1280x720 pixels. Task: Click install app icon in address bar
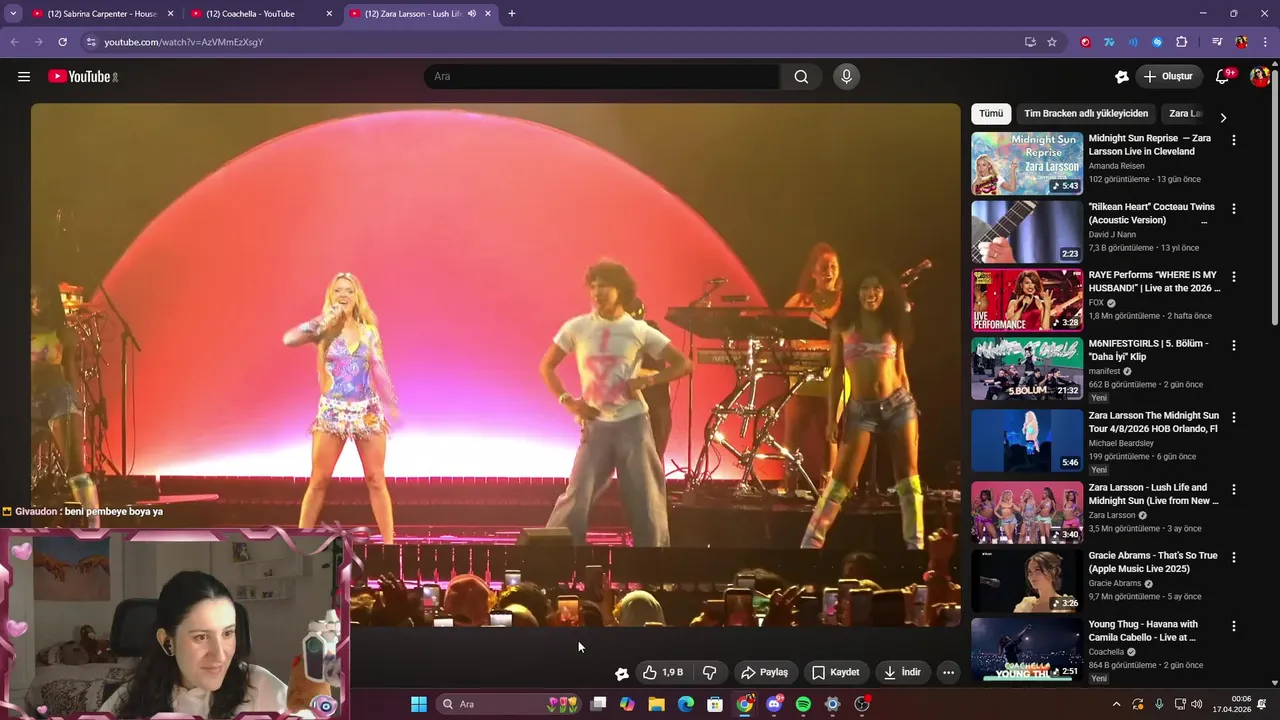(x=1030, y=42)
